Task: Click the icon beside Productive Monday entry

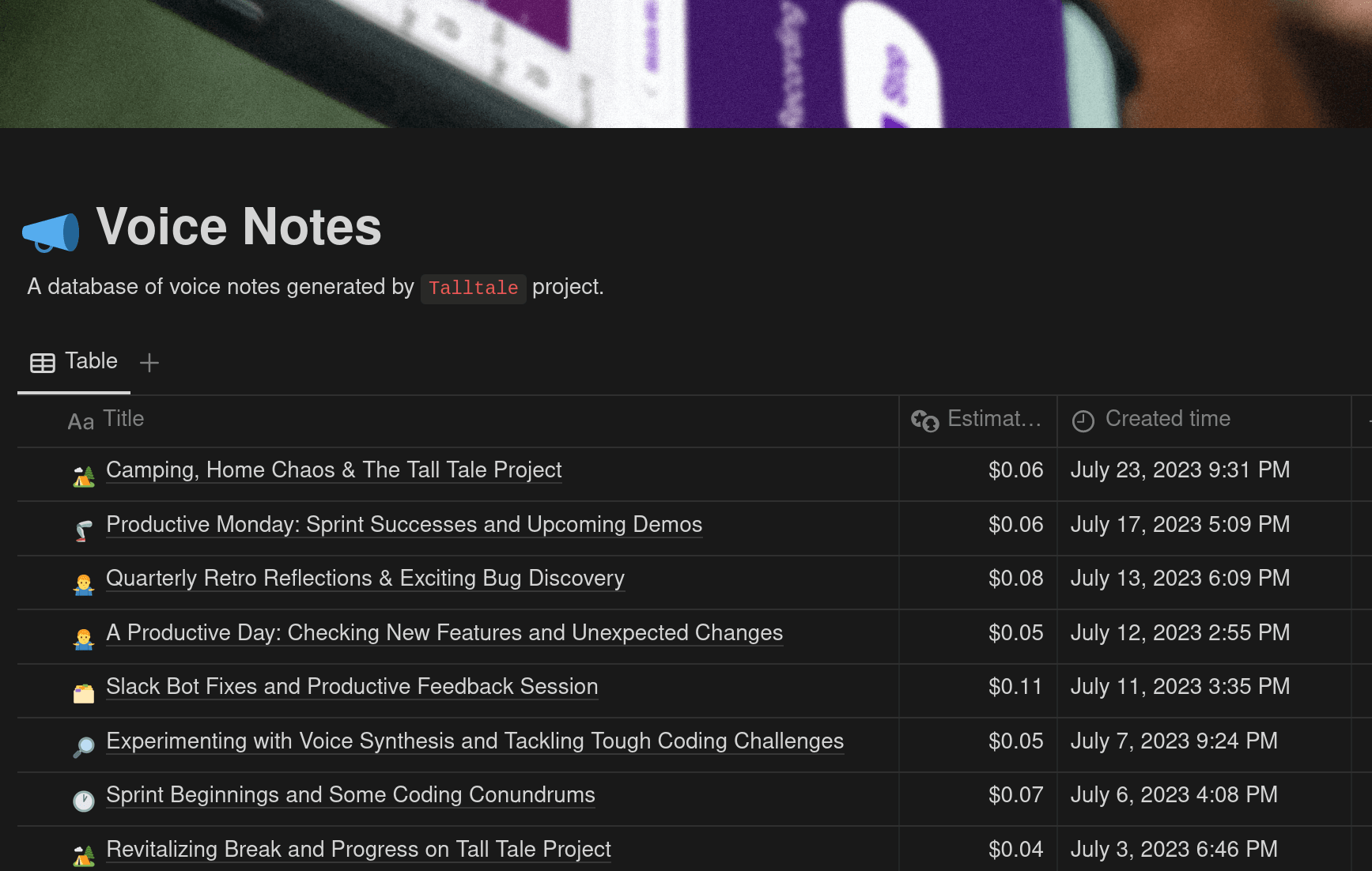Action: pos(84,530)
